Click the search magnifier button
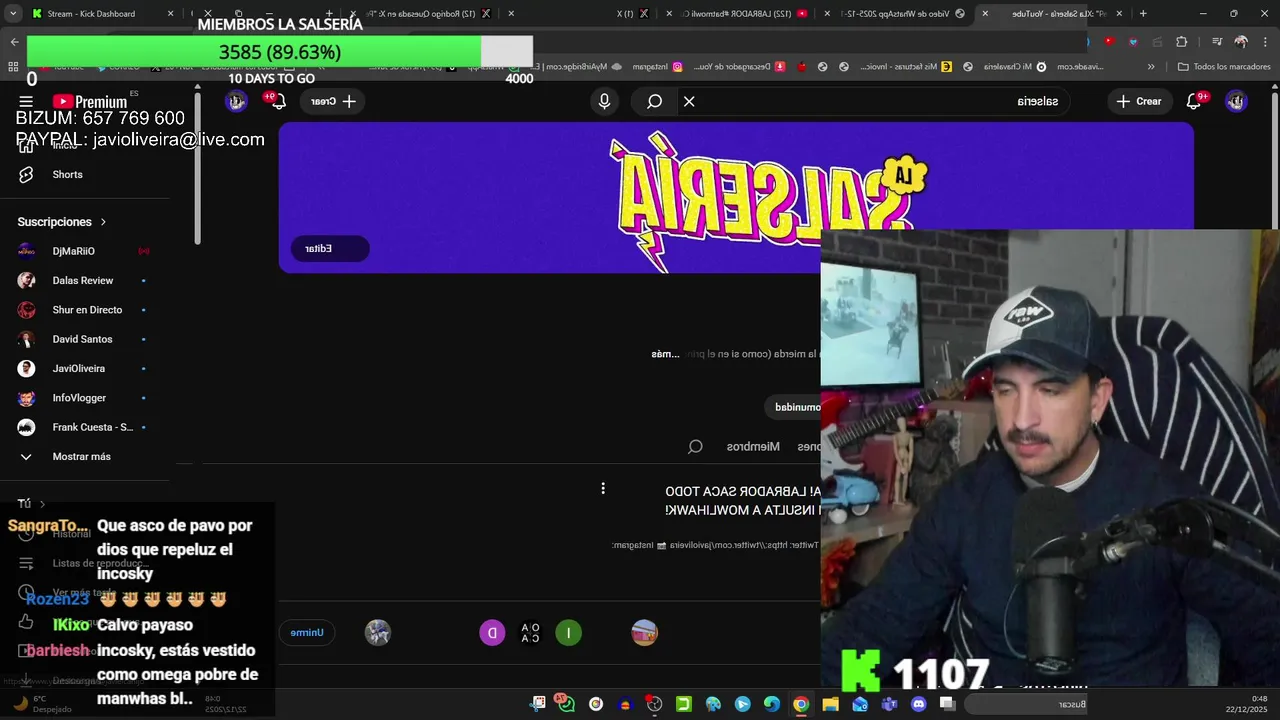 click(x=654, y=101)
